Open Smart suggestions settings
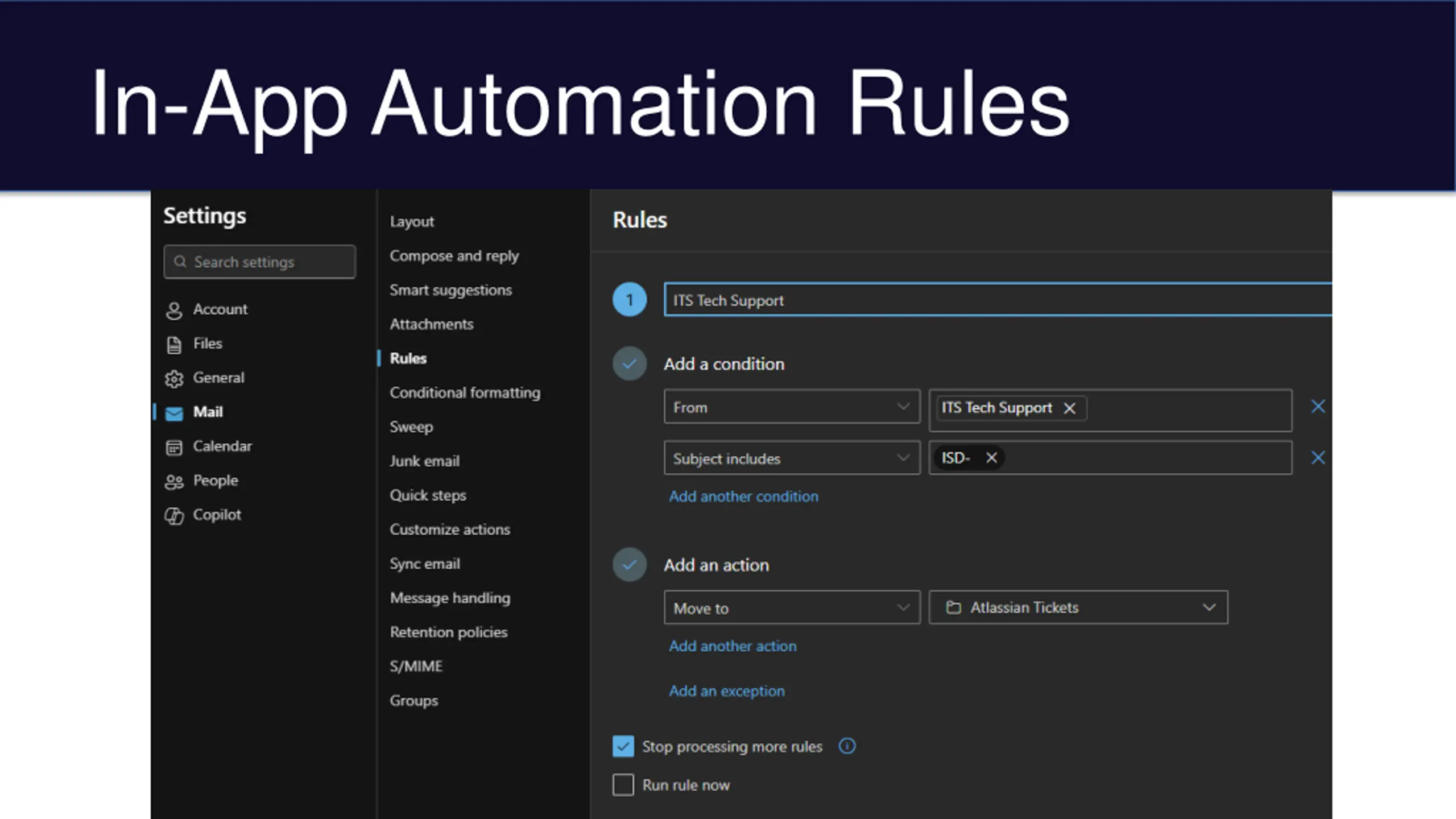This screenshot has width=1456, height=819. pos(451,290)
